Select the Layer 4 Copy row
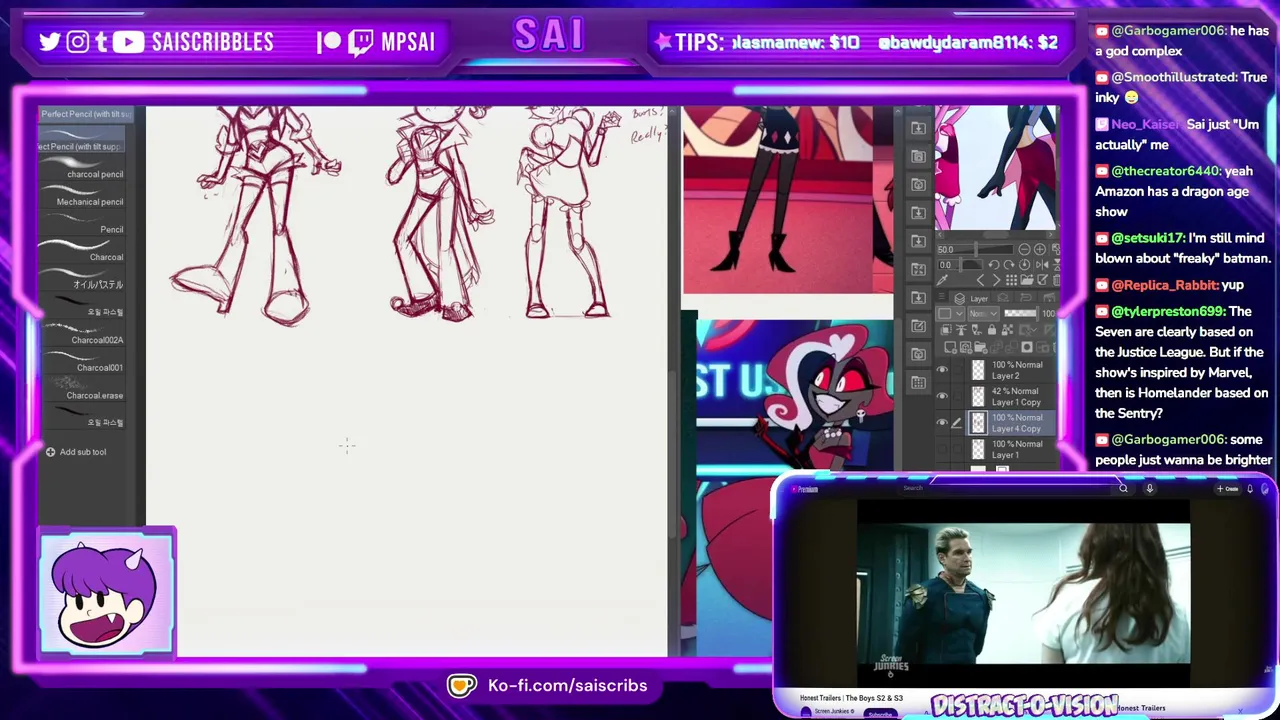The height and width of the screenshot is (720, 1280). 1009,422
